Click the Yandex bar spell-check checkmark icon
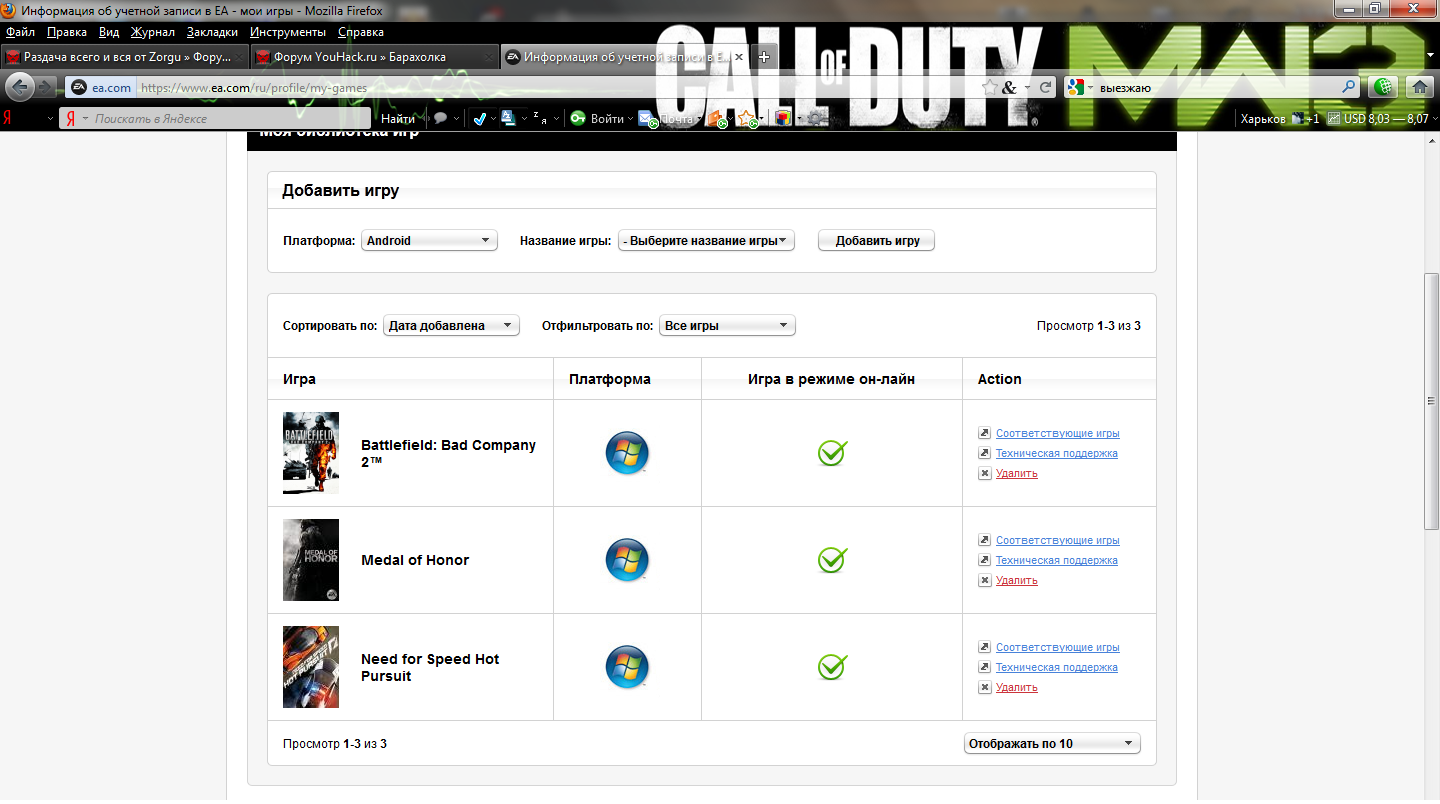This screenshot has width=1440, height=804. click(x=479, y=118)
